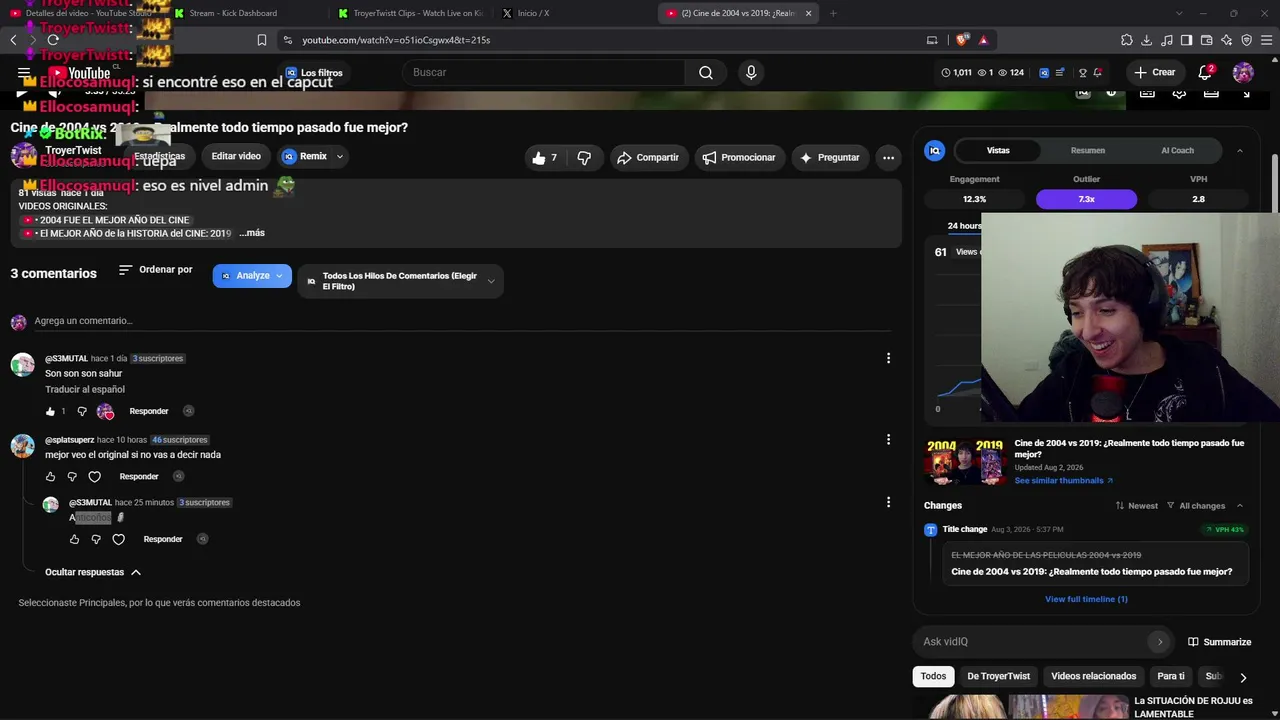Reload the current page
This screenshot has width=1280, height=720.
tap(53, 40)
